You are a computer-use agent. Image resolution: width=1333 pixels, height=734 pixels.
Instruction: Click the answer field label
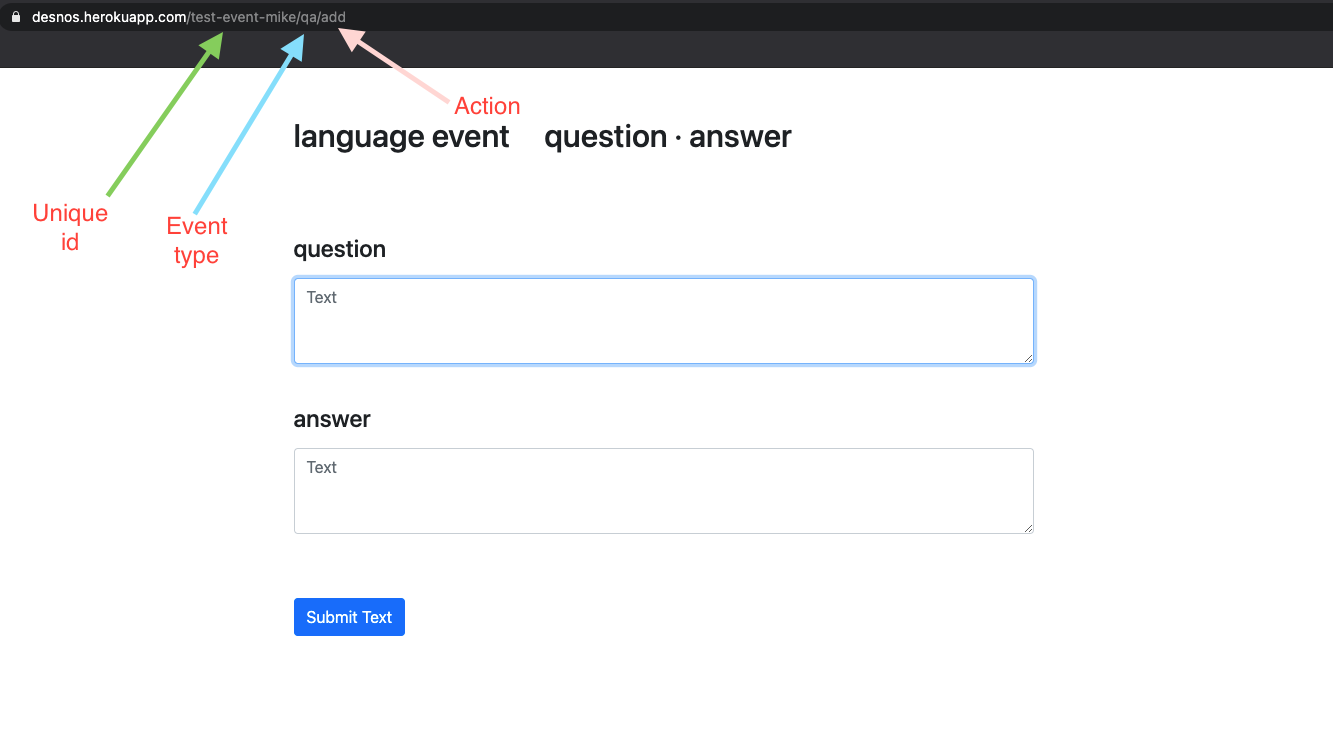(332, 419)
